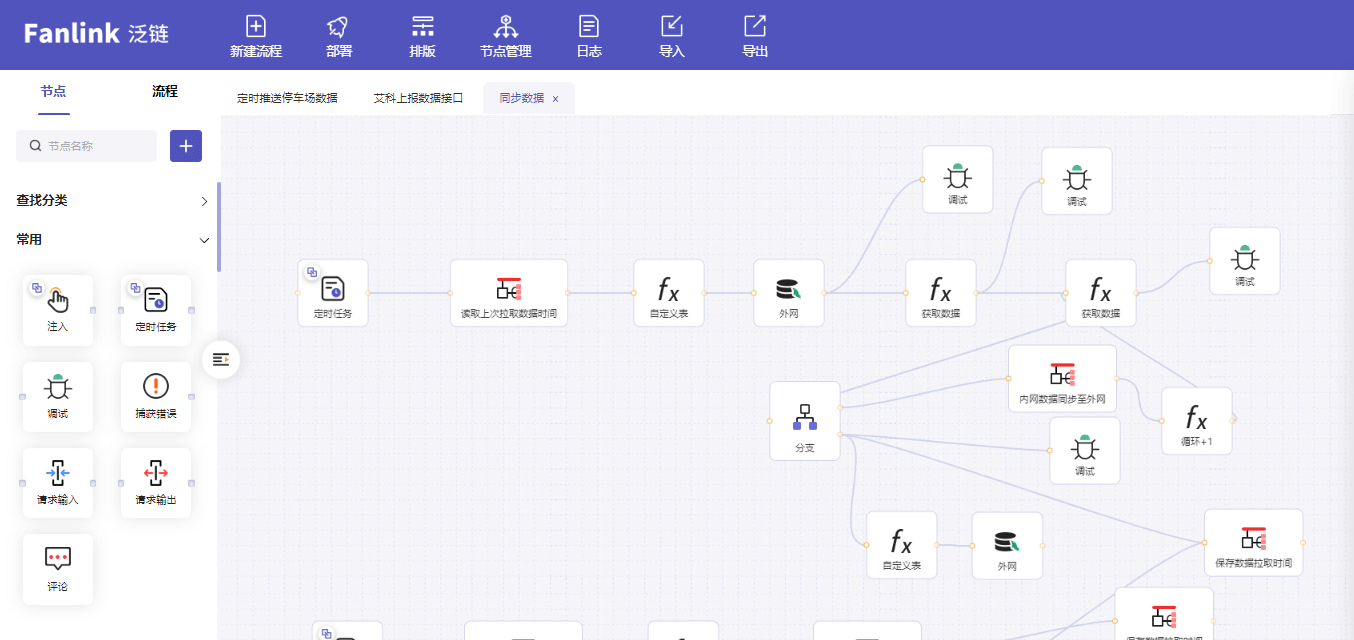Click the 新建流程 toolbar icon
1354x640 pixels.
click(256, 28)
